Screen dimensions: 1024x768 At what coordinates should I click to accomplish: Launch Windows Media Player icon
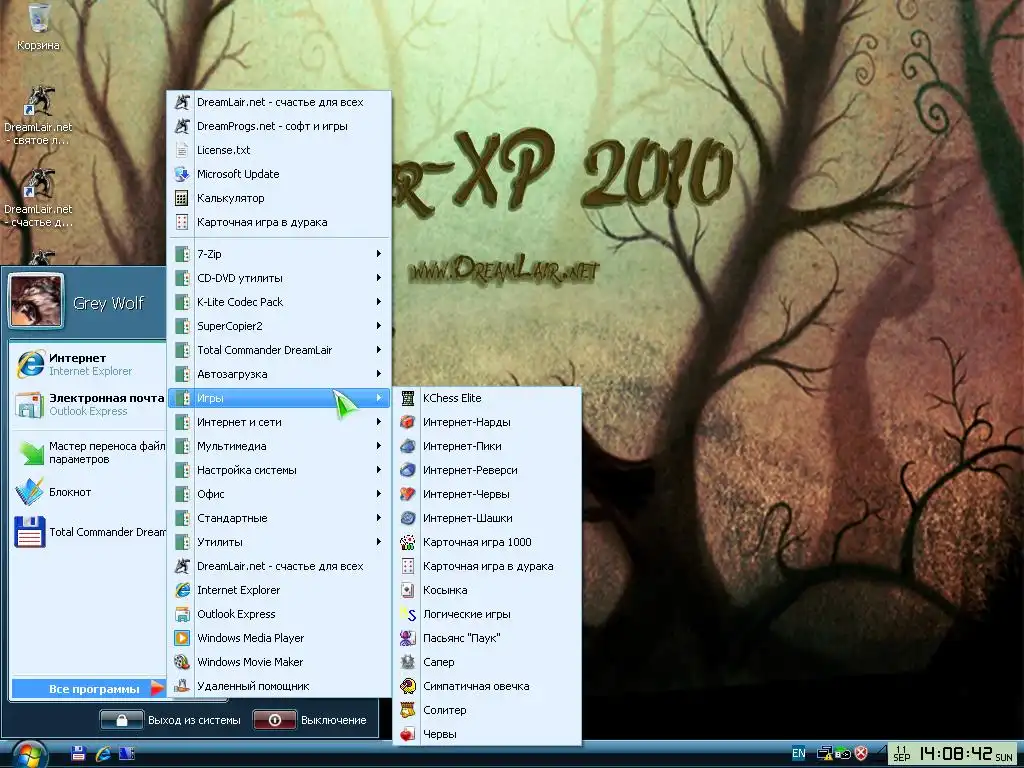tap(182, 638)
